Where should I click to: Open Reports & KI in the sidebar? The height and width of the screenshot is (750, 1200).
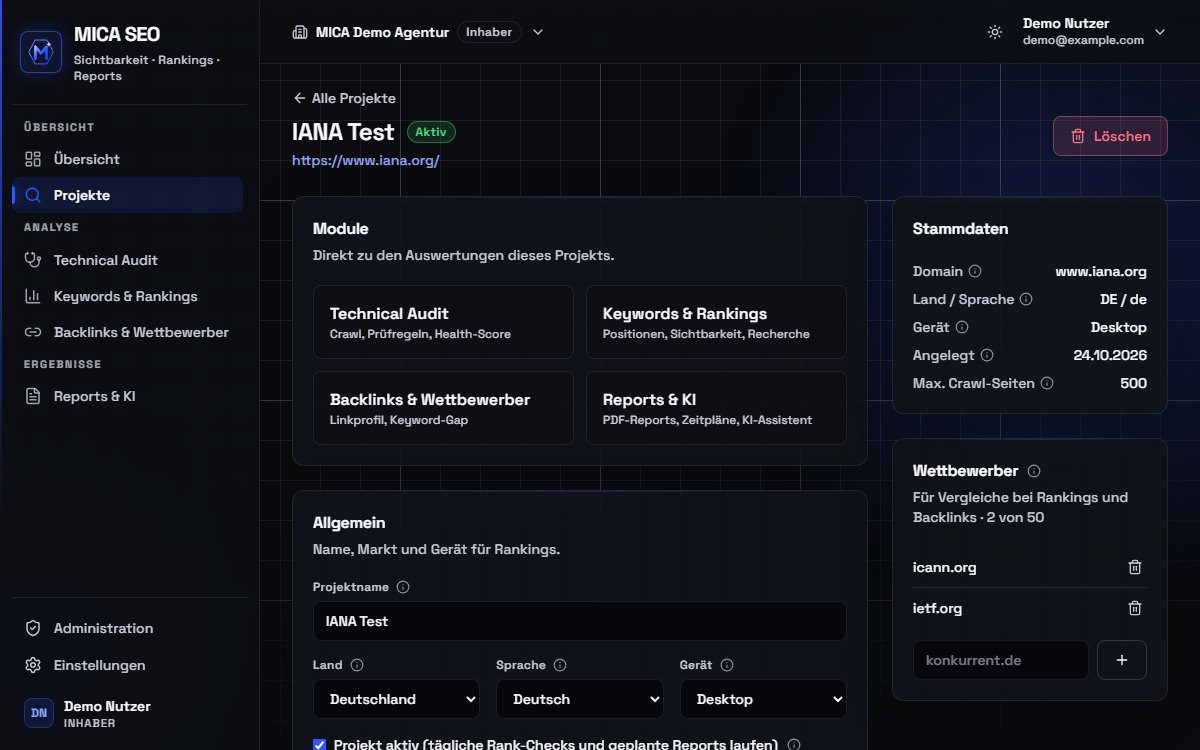pyautogui.click(x=128, y=396)
